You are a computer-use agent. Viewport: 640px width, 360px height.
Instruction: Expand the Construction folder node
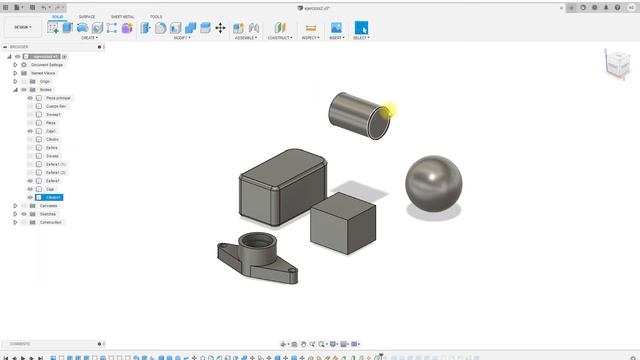tap(15, 222)
